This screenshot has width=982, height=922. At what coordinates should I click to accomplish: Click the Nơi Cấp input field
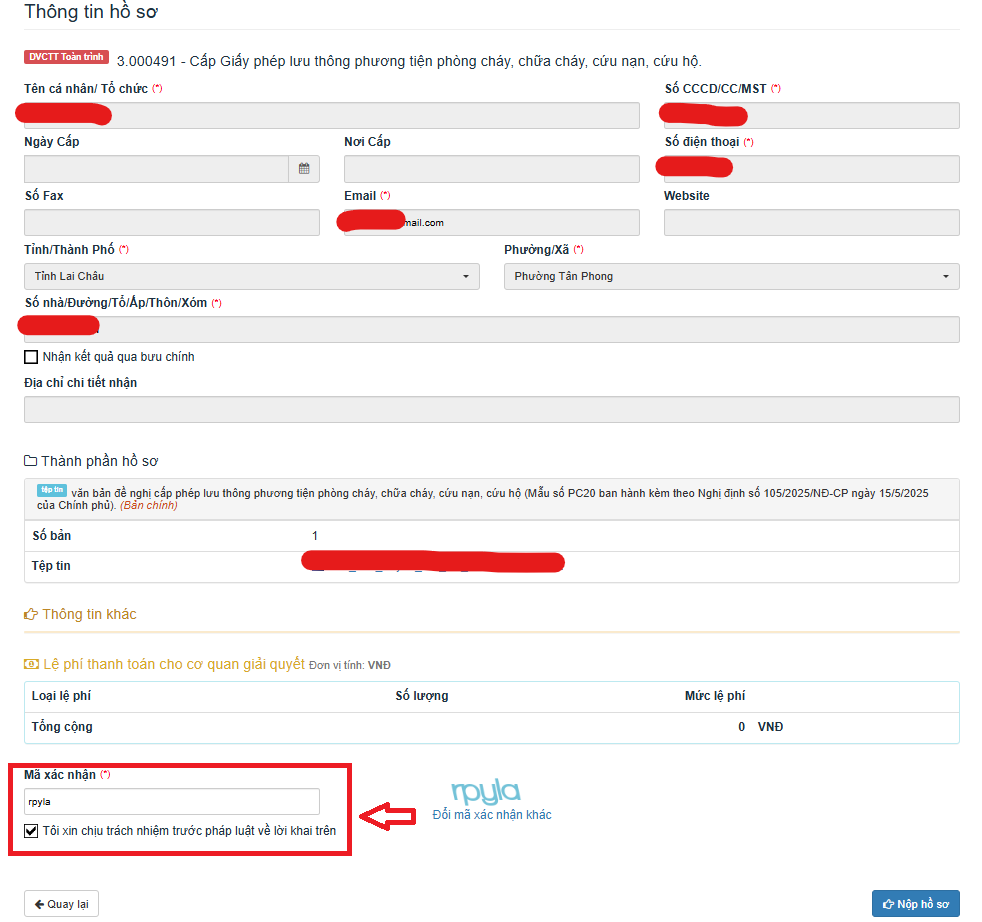coord(491,169)
